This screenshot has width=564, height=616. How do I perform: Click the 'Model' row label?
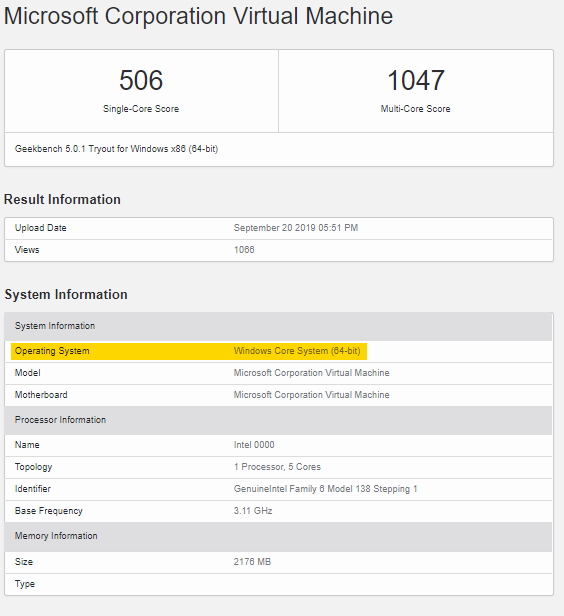pos(27,373)
